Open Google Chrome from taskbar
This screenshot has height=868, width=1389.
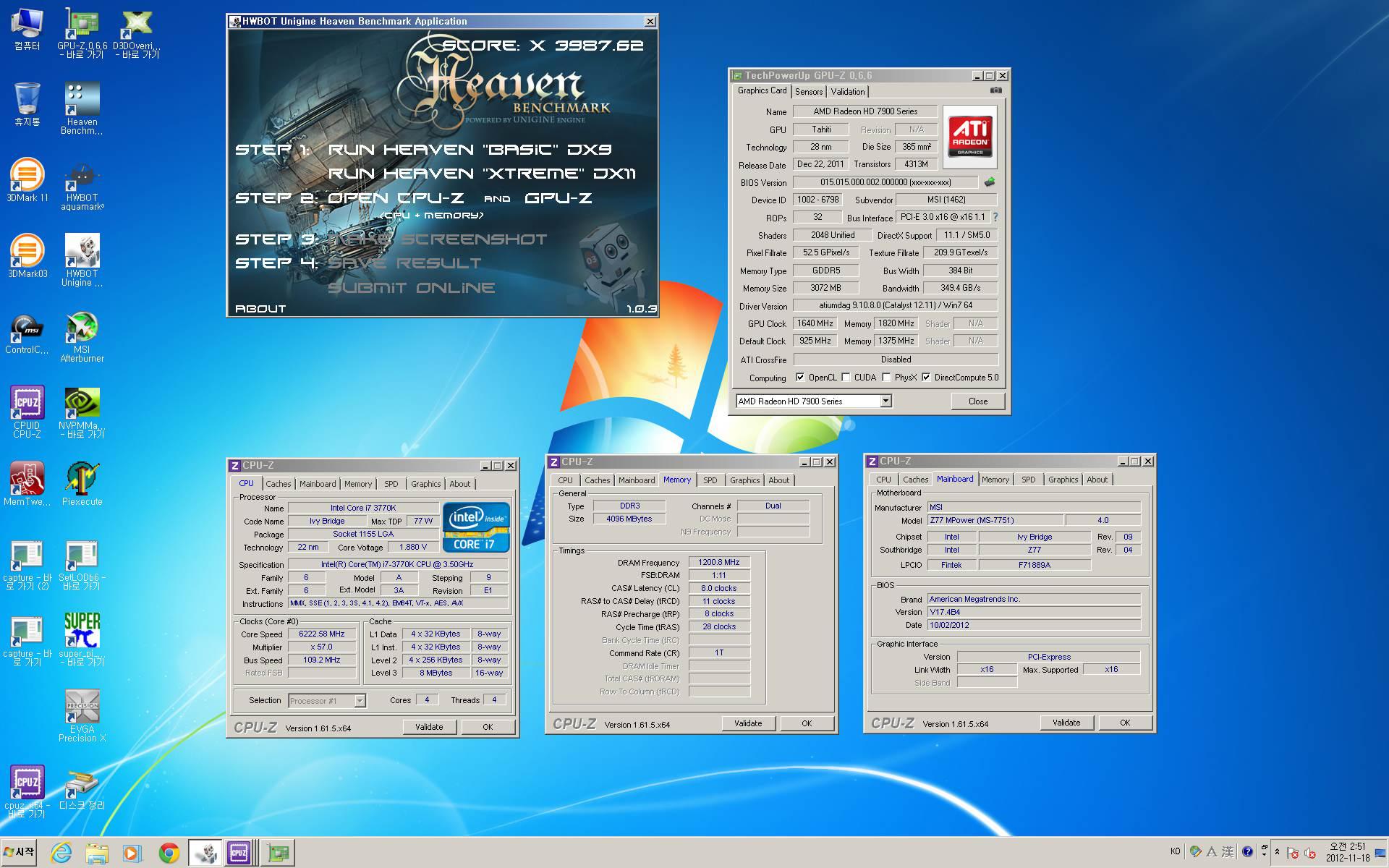click(x=169, y=853)
